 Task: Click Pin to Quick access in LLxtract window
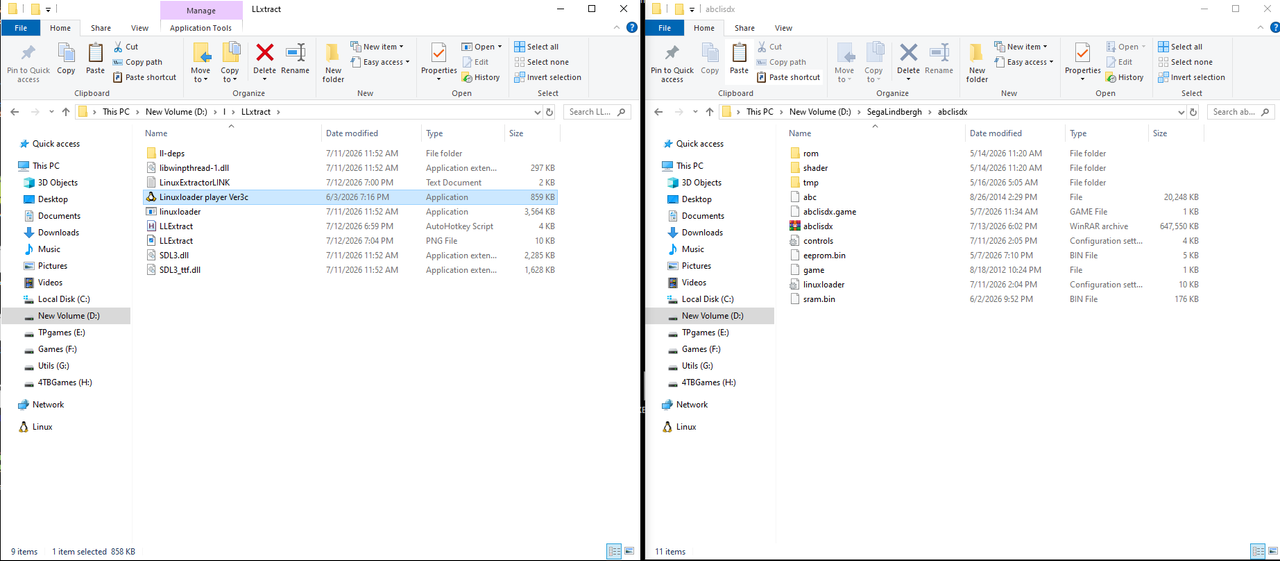click(27, 62)
